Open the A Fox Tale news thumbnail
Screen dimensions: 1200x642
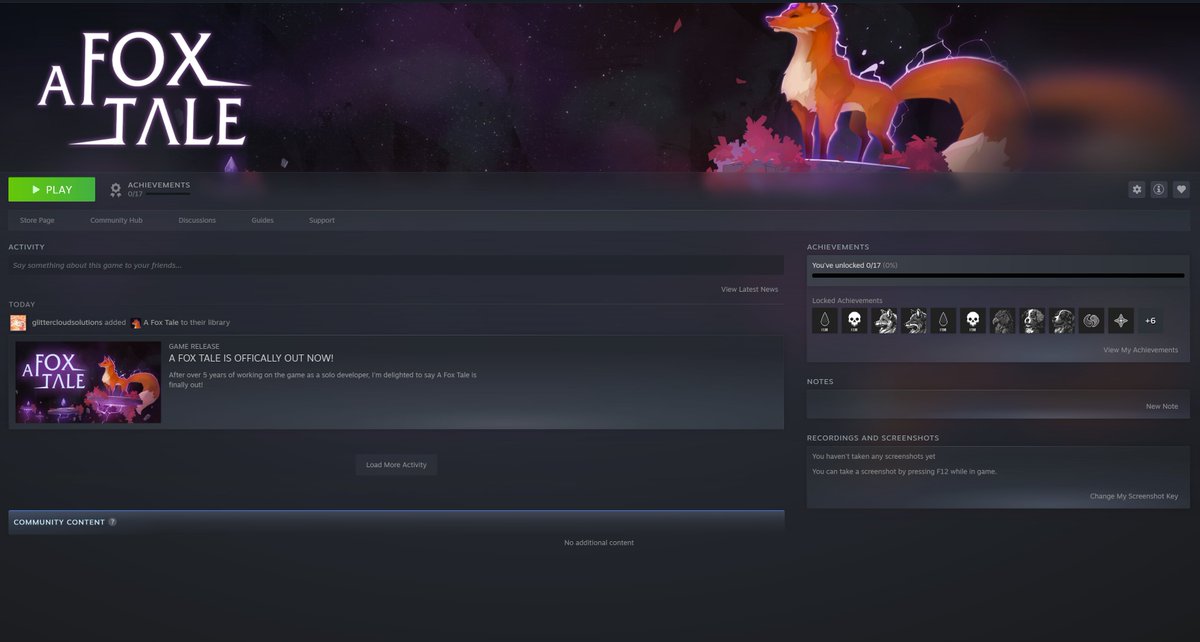click(88, 382)
